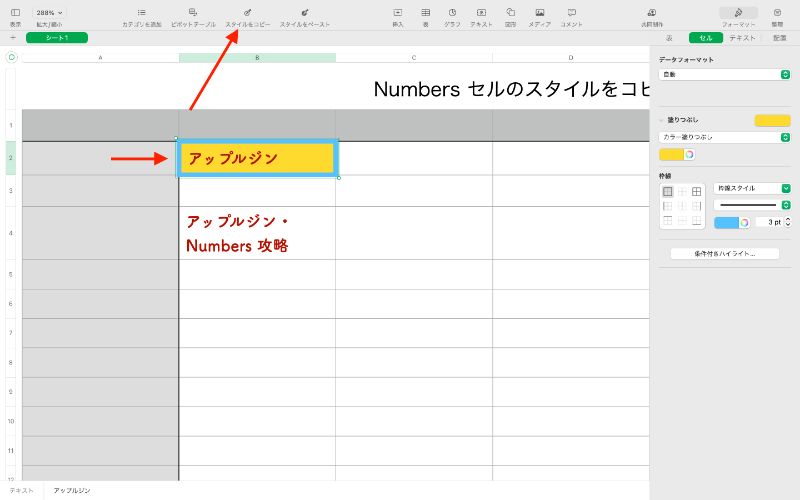Select the inside-borders border option
The height and width of the screenshot is (500, 800).
click(682, 192)
